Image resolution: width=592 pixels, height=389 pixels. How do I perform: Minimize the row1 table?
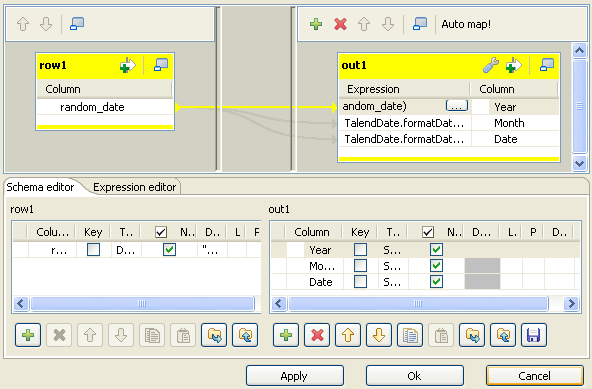tap(161, 65)
